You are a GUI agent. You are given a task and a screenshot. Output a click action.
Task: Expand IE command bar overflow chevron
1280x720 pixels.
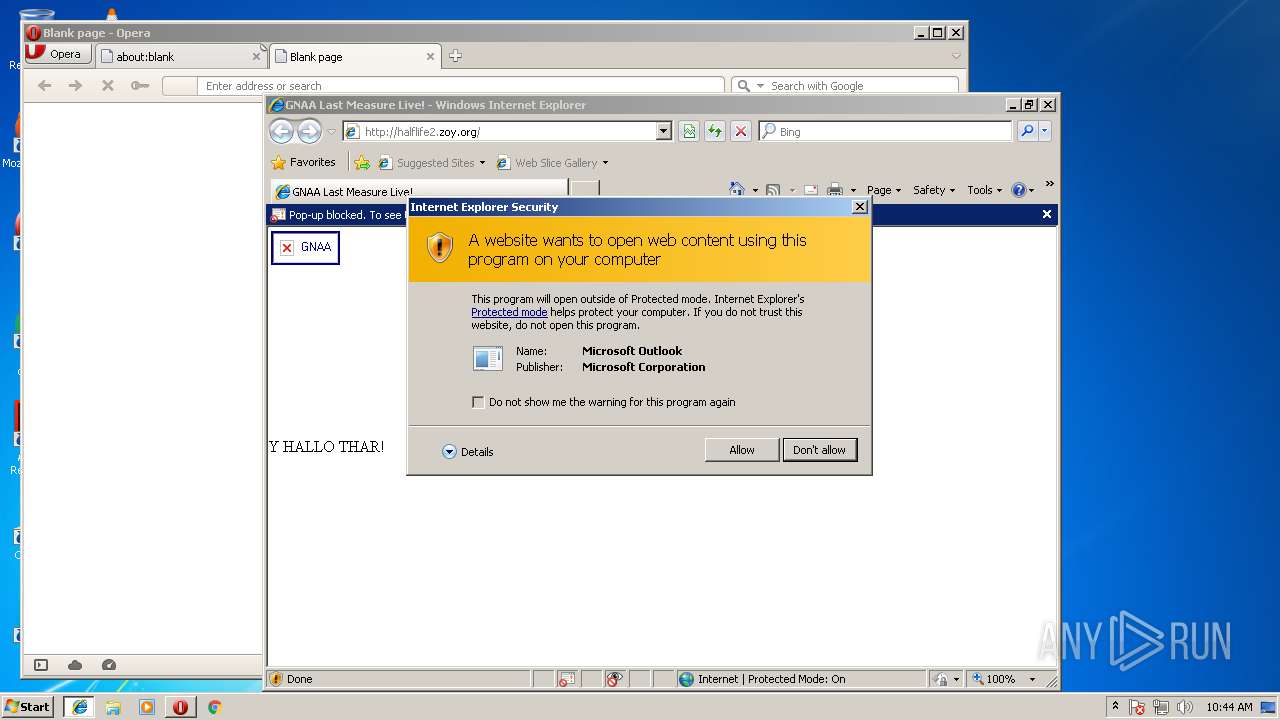(x=1049, y=184)
